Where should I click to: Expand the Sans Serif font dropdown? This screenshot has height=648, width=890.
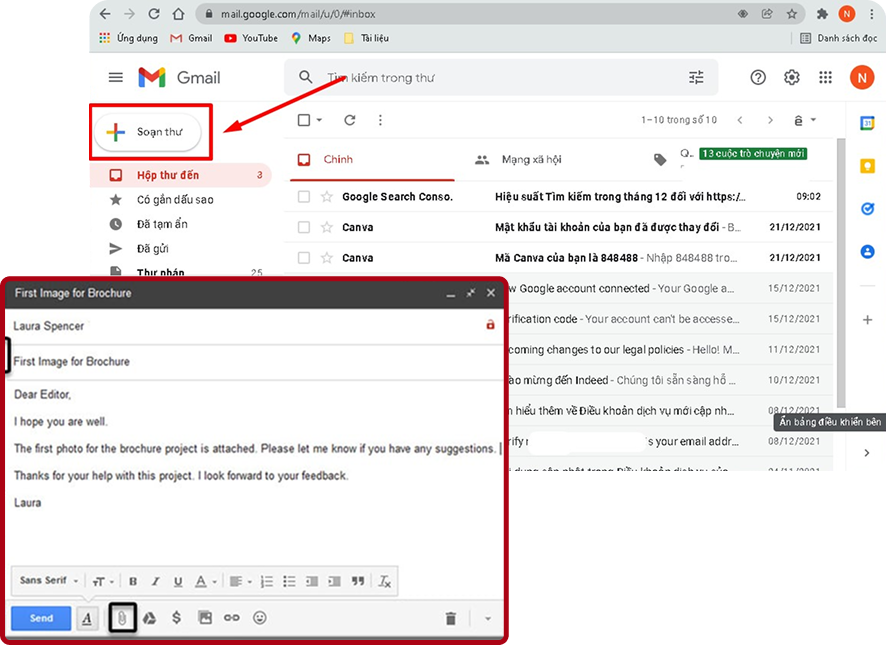49,581
